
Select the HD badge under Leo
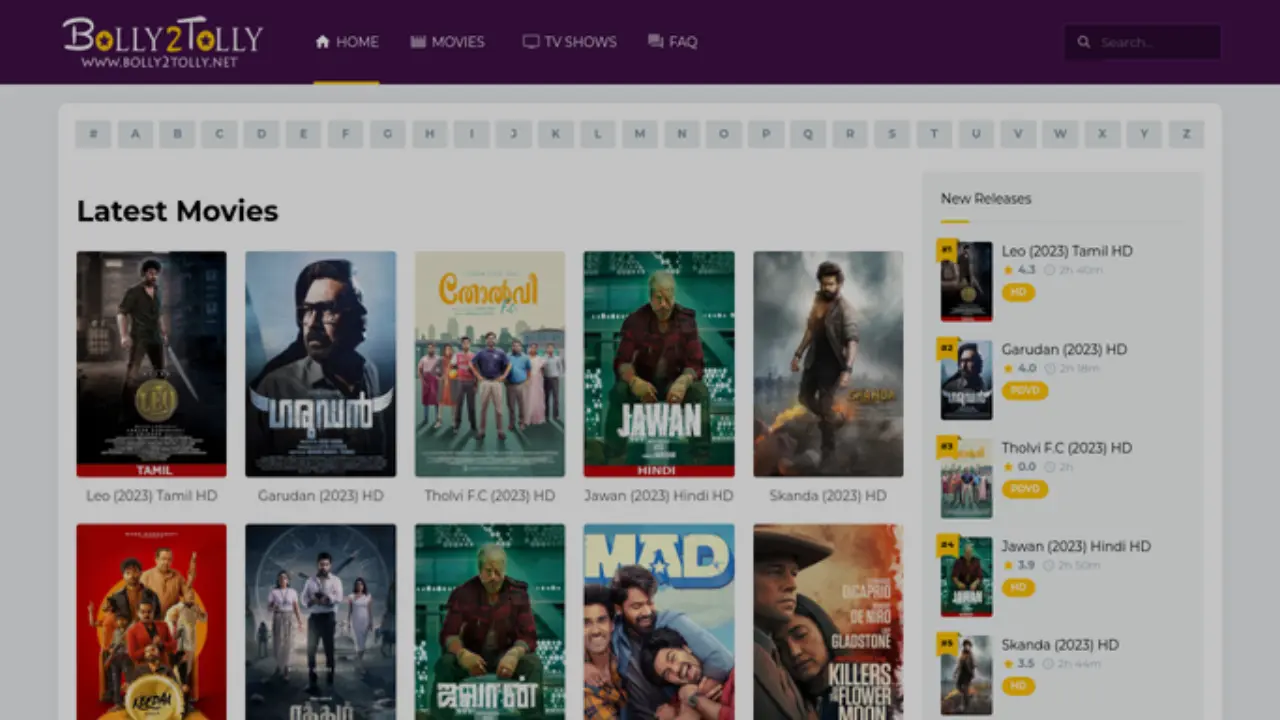(1018, 292)
